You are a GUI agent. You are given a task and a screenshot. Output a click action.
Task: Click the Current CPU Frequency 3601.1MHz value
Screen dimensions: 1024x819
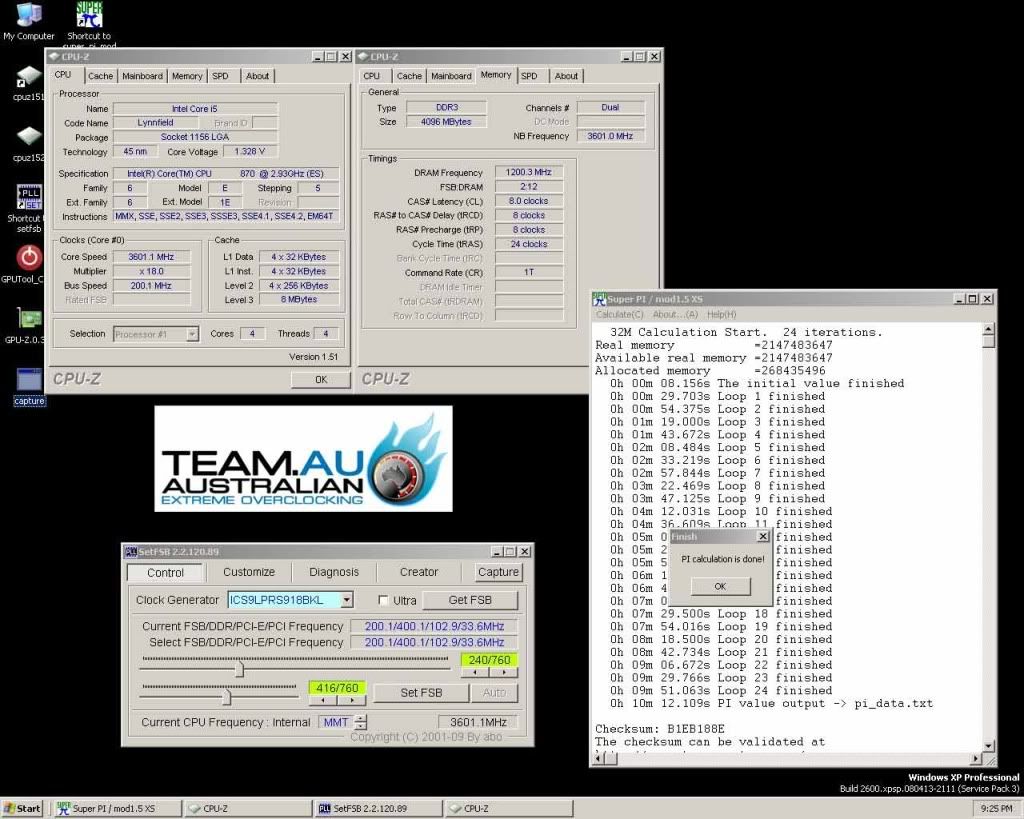[x=478, y=722]
